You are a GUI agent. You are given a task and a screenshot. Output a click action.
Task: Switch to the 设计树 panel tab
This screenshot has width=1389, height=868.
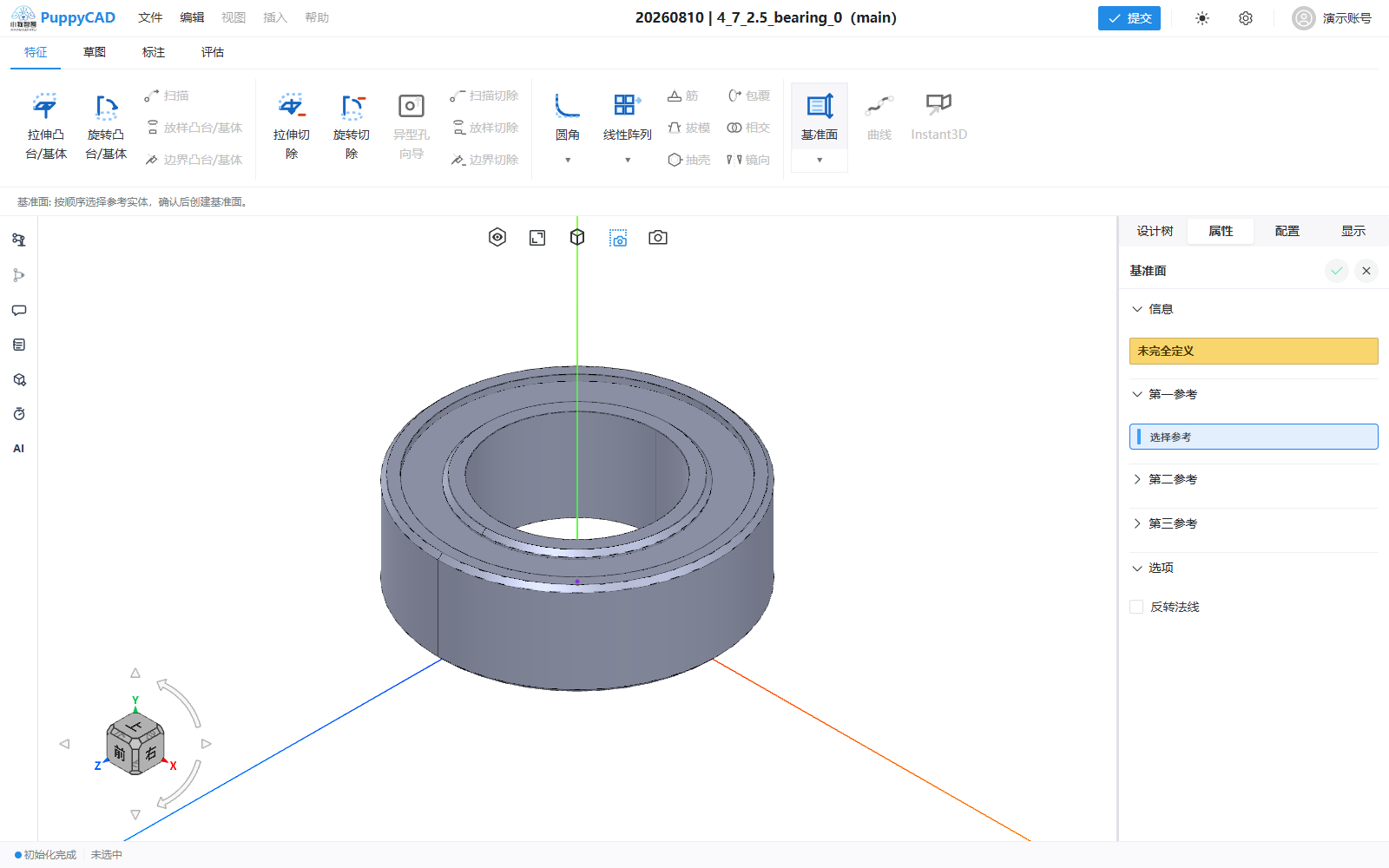pyautogui.click(x=1155, y=231)
